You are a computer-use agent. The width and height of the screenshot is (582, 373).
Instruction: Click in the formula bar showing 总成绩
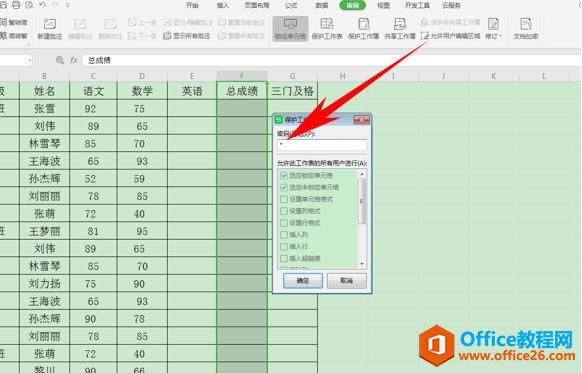pyautogui.click(x=332, y=60)
